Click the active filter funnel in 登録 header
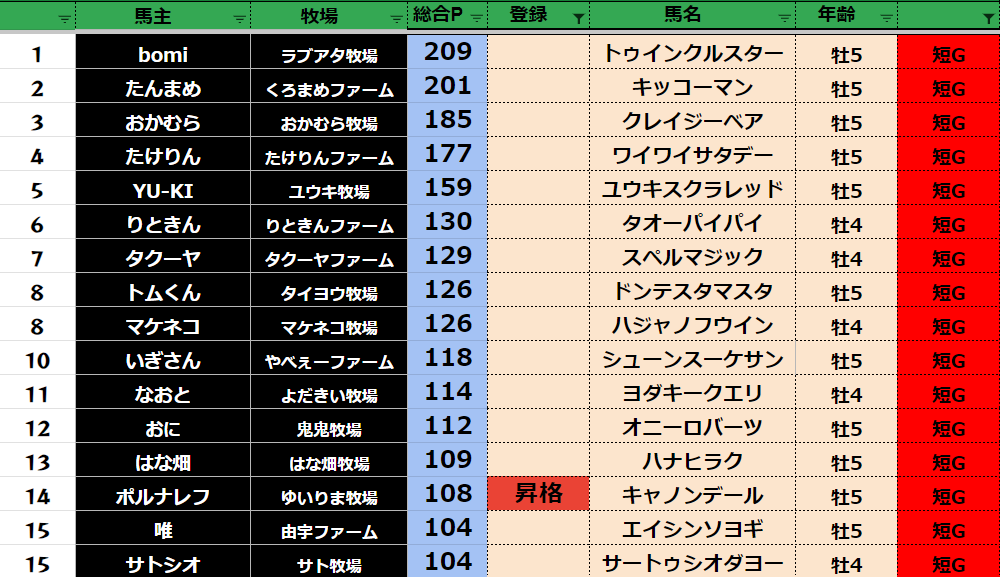The image size is (1000, 577). pyautogui.click(x=578, y=18)
